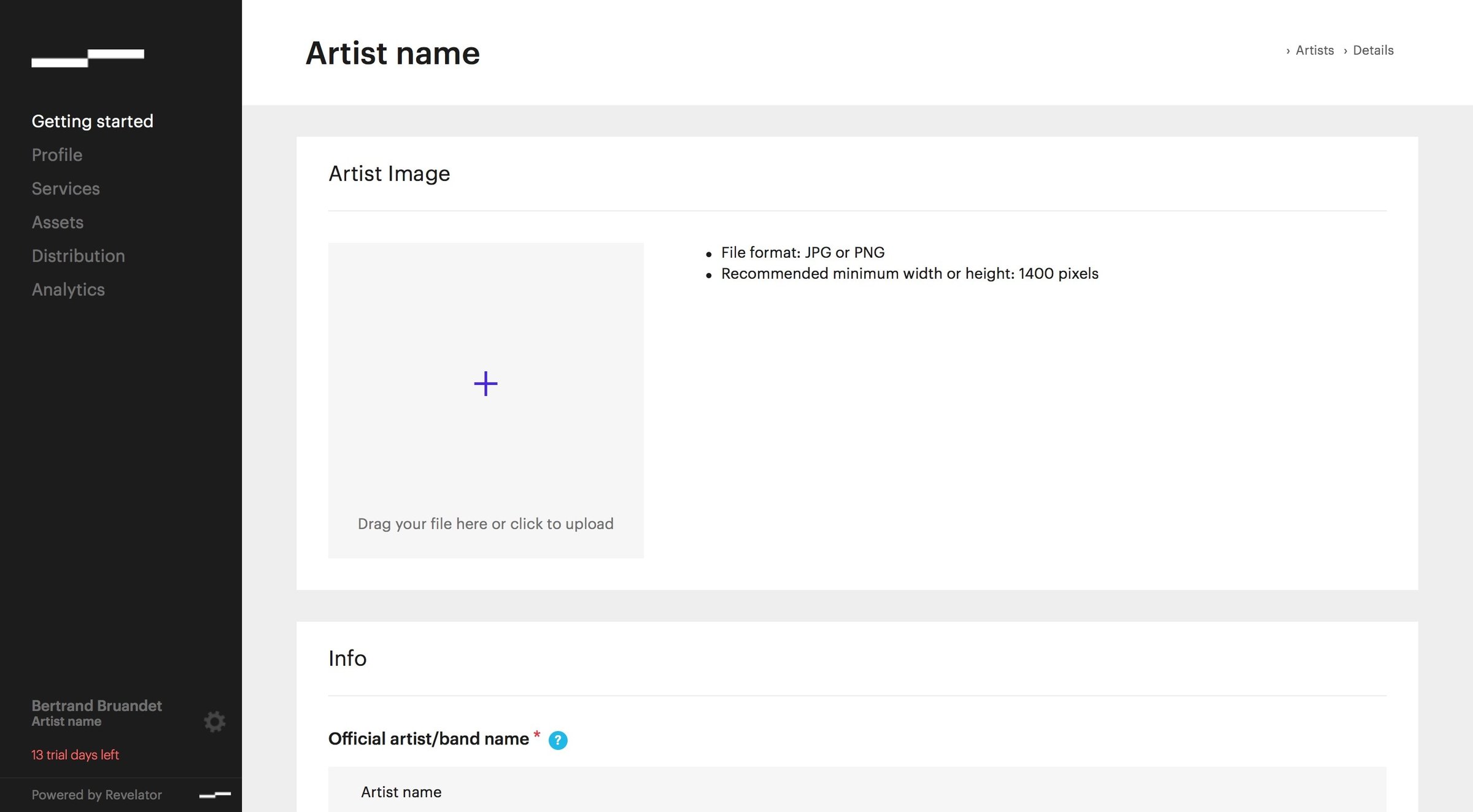Click the Revelator logo at sidebar top
This screenshot has width=1473, height=812.
coord(88,58)
